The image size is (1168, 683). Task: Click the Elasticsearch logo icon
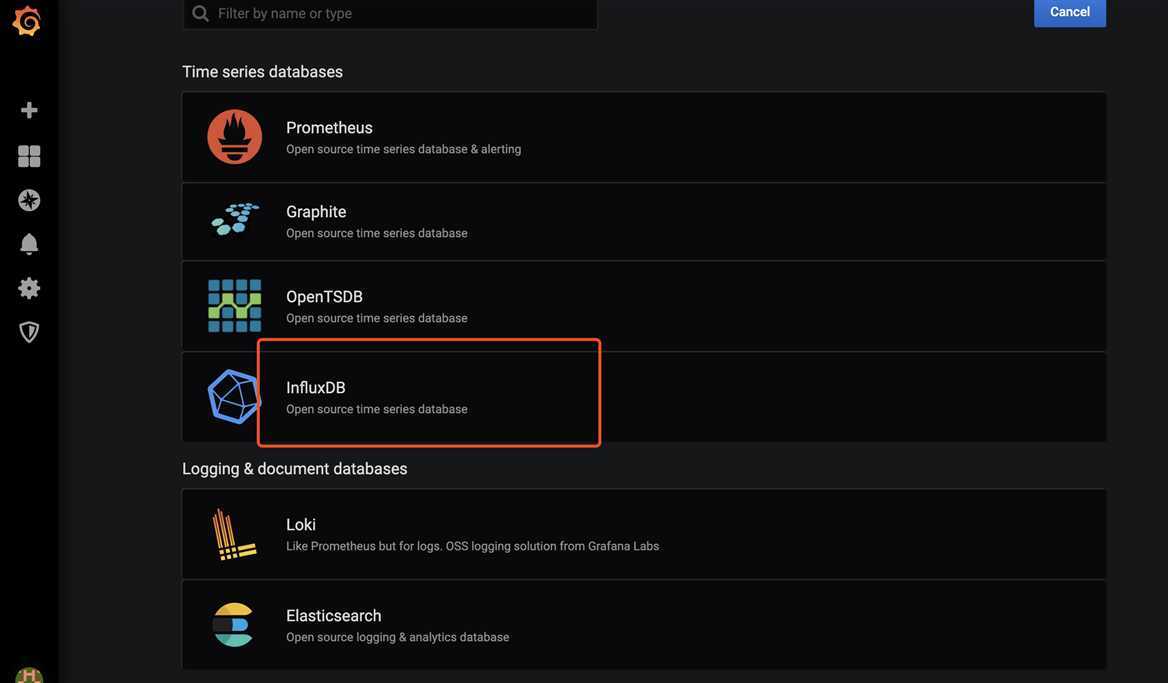(x=233, y=624)
